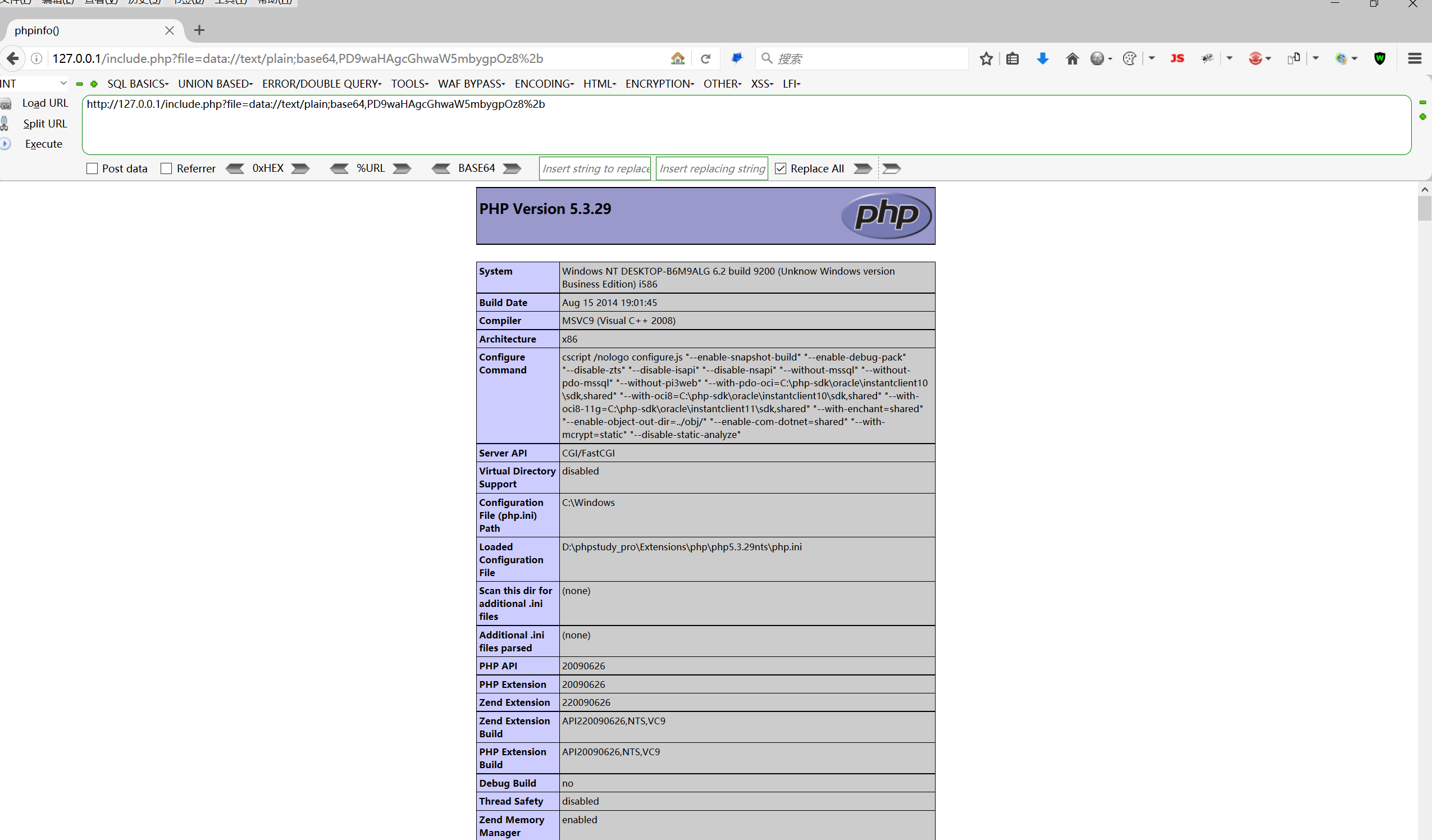Click the left arrow next to 0xHEX
Image resolution: width=1432 pixels, height=840 pixels.
(x=235, y=168)
